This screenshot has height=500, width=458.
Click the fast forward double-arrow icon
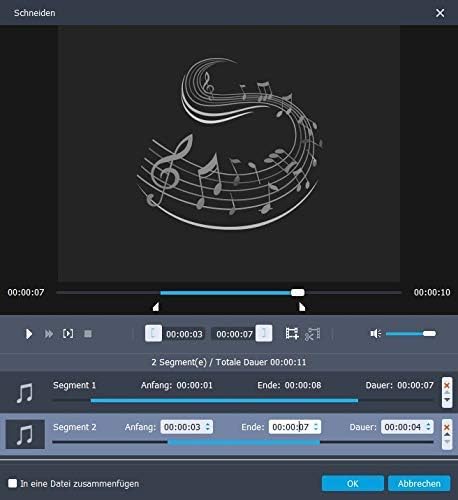pos(49,334)
